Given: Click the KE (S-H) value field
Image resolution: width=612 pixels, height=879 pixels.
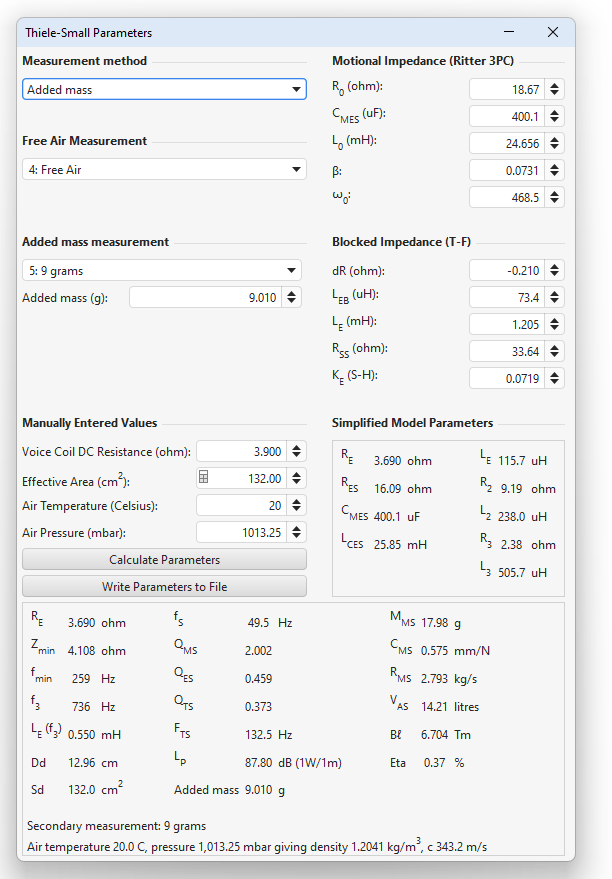Looking at the screenshot, I should (507, 378).
